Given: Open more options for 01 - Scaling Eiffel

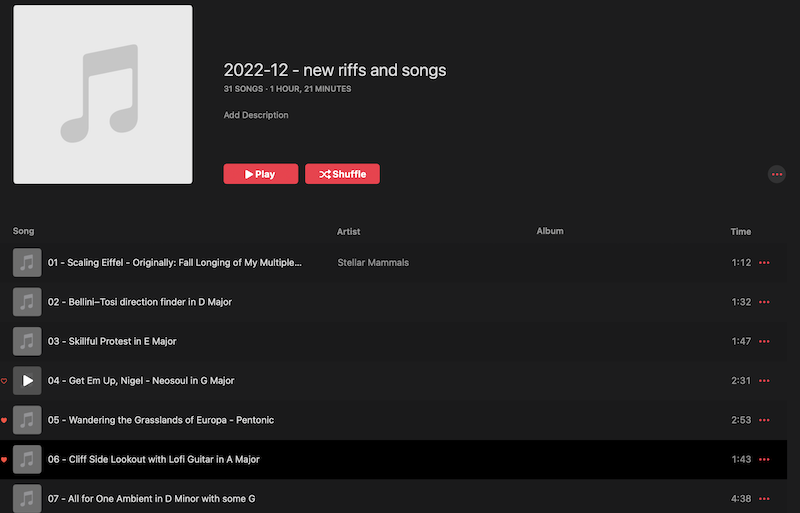Looking at the screenshot, I should tap(765, 263).
